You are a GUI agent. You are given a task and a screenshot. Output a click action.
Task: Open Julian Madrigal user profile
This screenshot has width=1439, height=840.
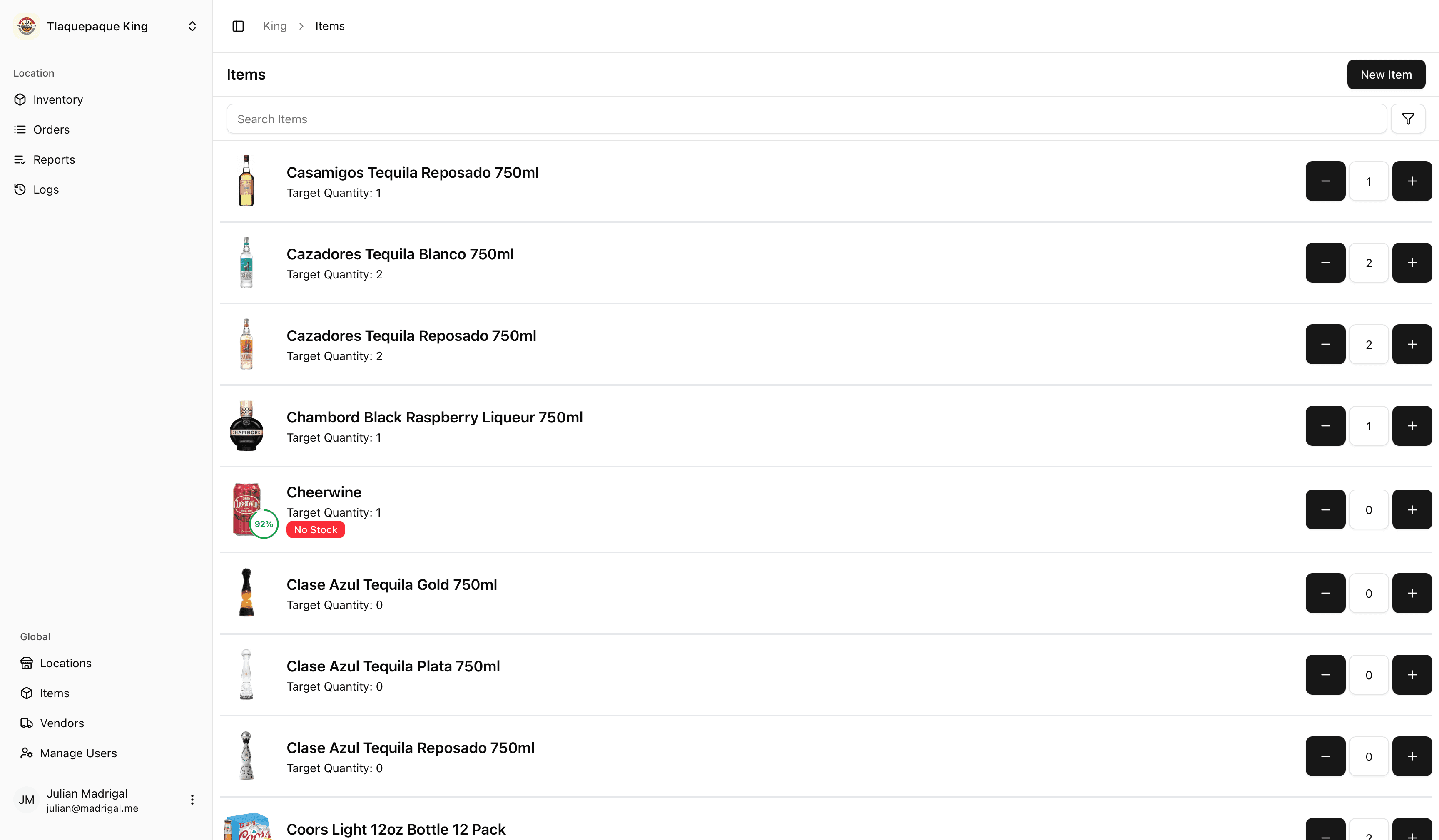(x=106, y=800)
